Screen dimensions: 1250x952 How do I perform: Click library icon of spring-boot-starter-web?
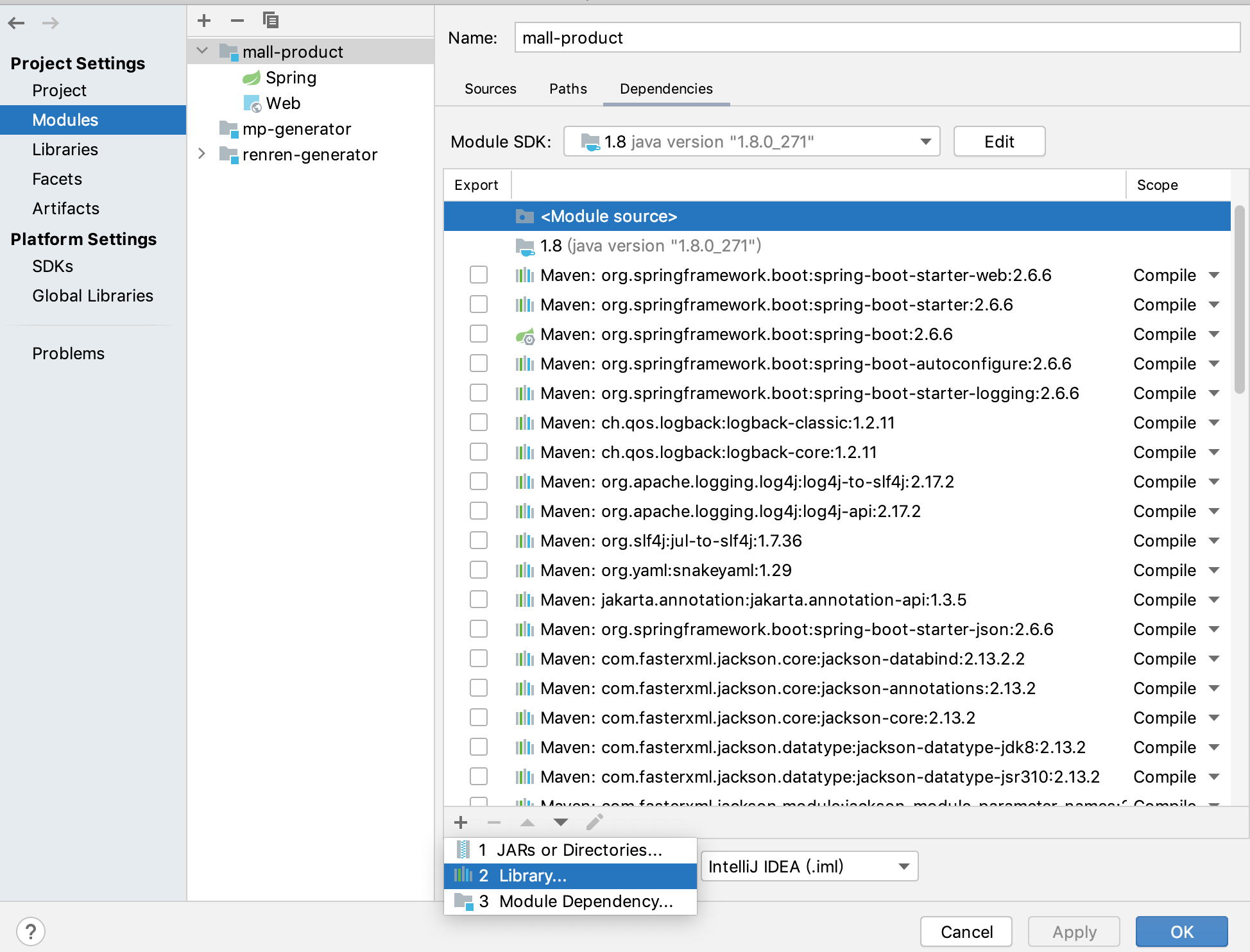pos(525,275)
